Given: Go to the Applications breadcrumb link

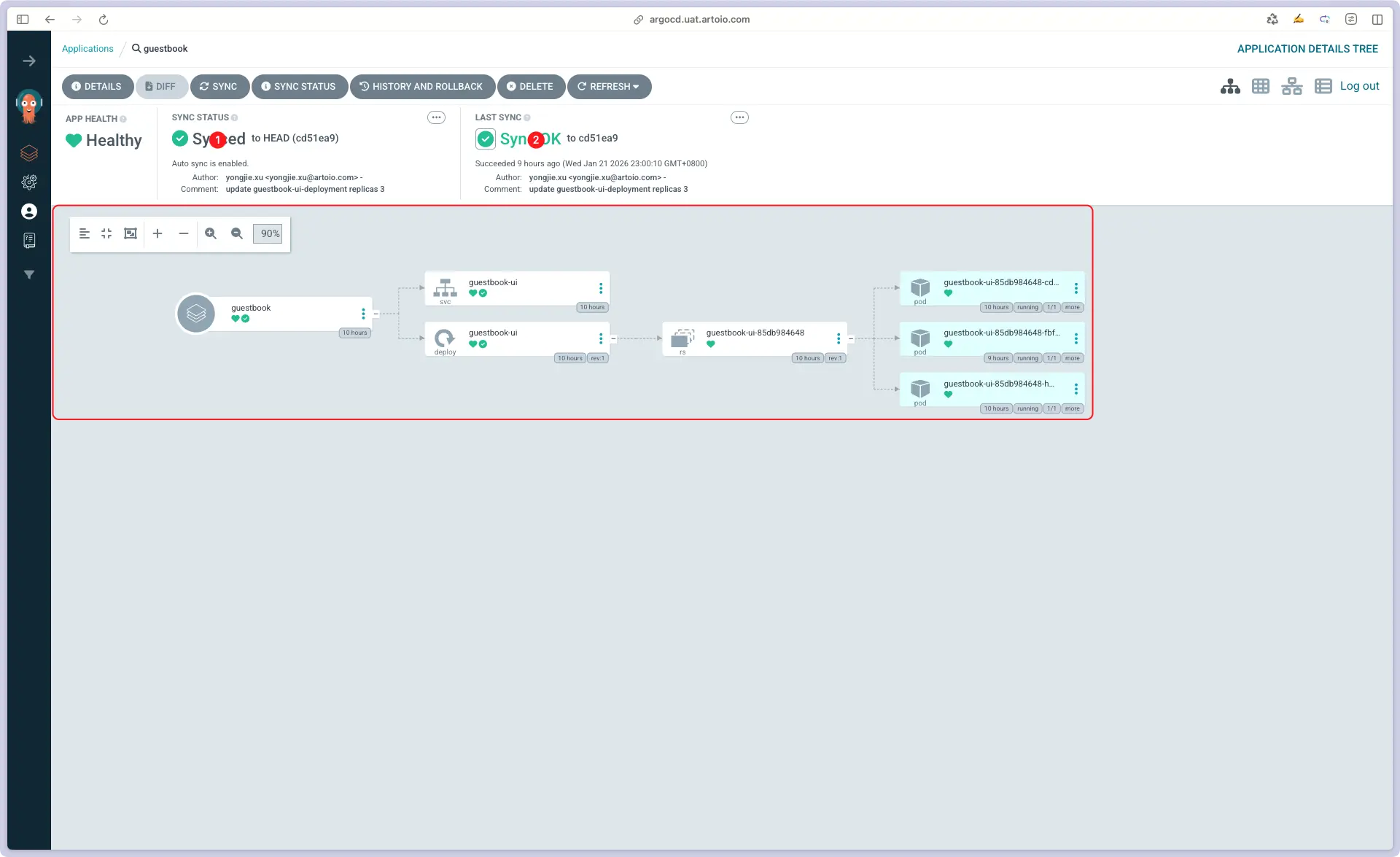Looking at the screenshot, I should [87, 49].
